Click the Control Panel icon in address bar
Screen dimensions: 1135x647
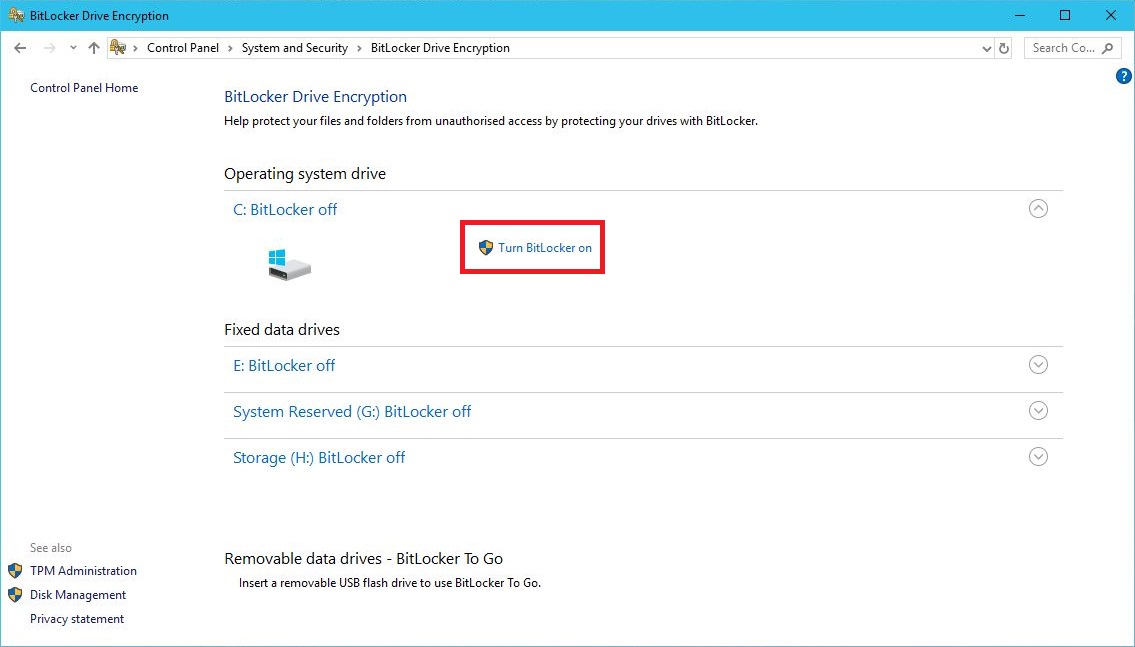[118, 48]
